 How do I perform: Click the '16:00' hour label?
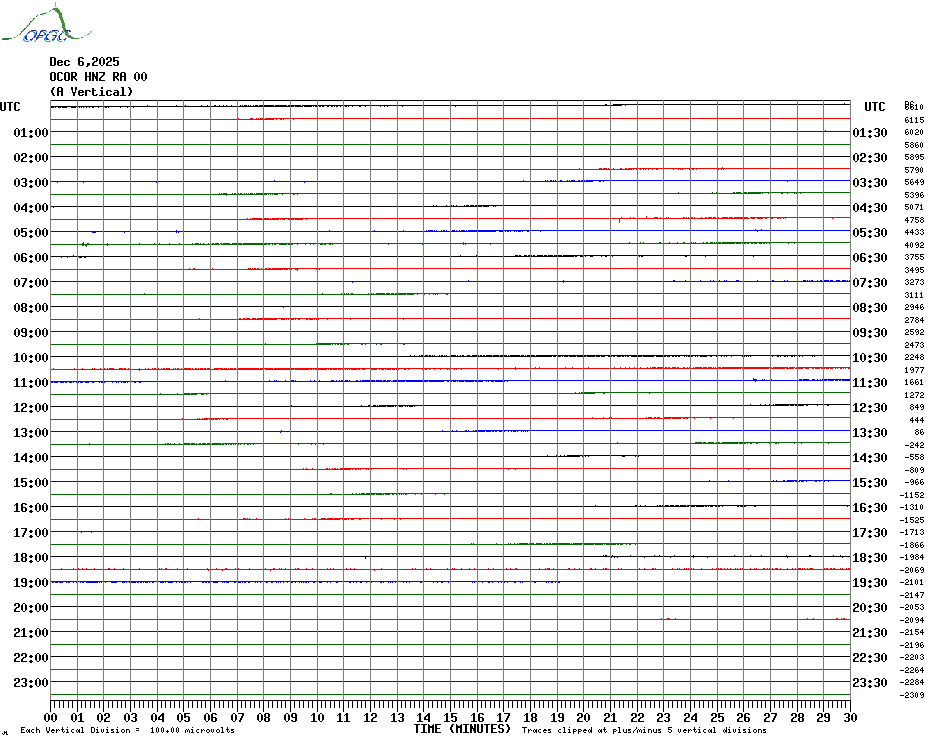(31, 508)
